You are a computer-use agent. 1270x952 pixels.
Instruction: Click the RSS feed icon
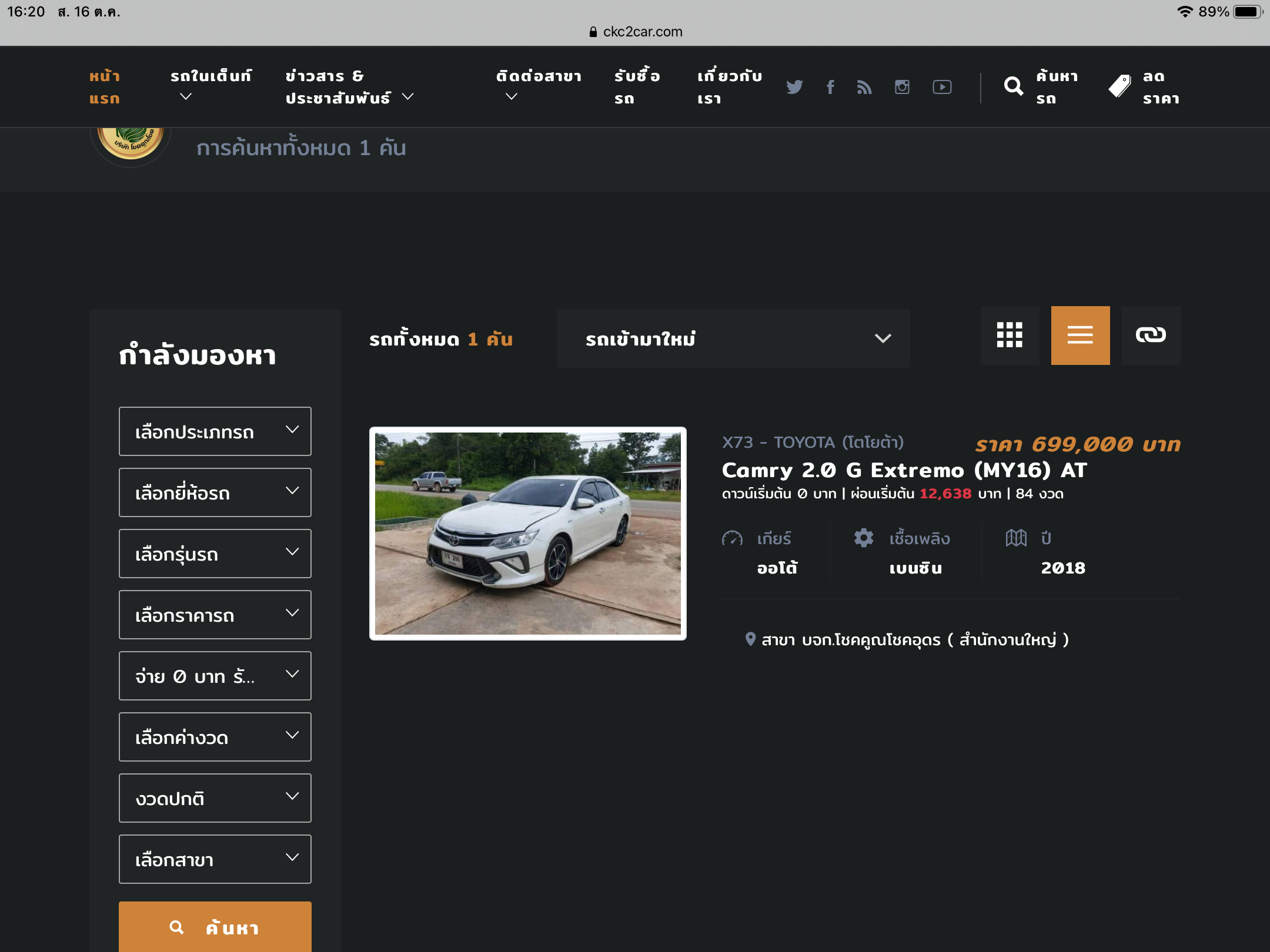click(864, 87)
